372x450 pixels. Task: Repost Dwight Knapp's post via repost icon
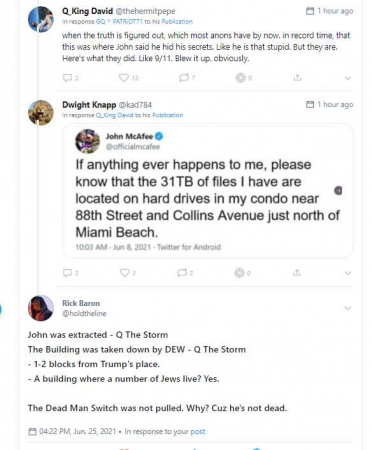pyautogui.click(x=182, y=273)
